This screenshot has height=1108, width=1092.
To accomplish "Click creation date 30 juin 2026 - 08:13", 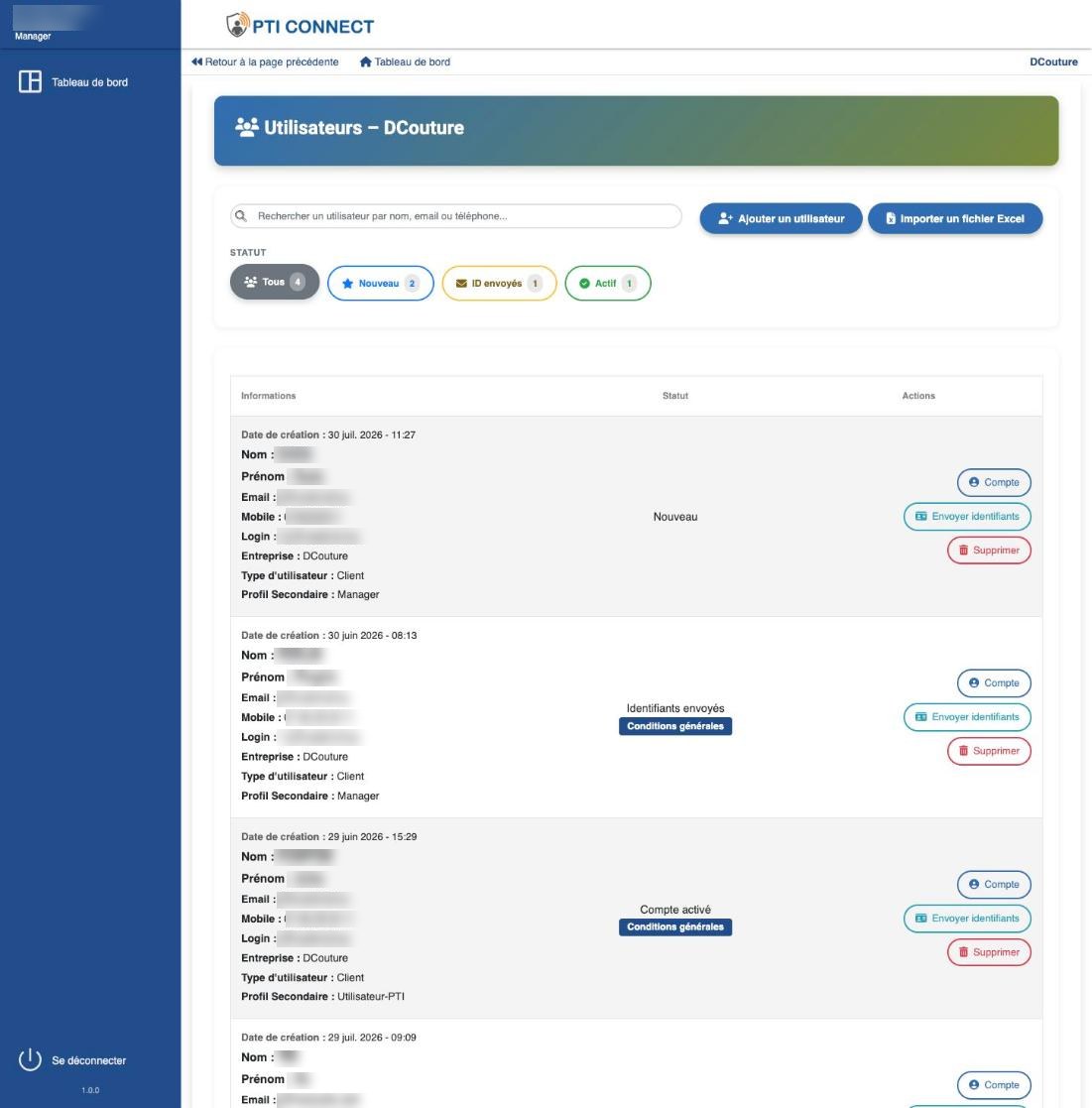I will tap(329, 635).
